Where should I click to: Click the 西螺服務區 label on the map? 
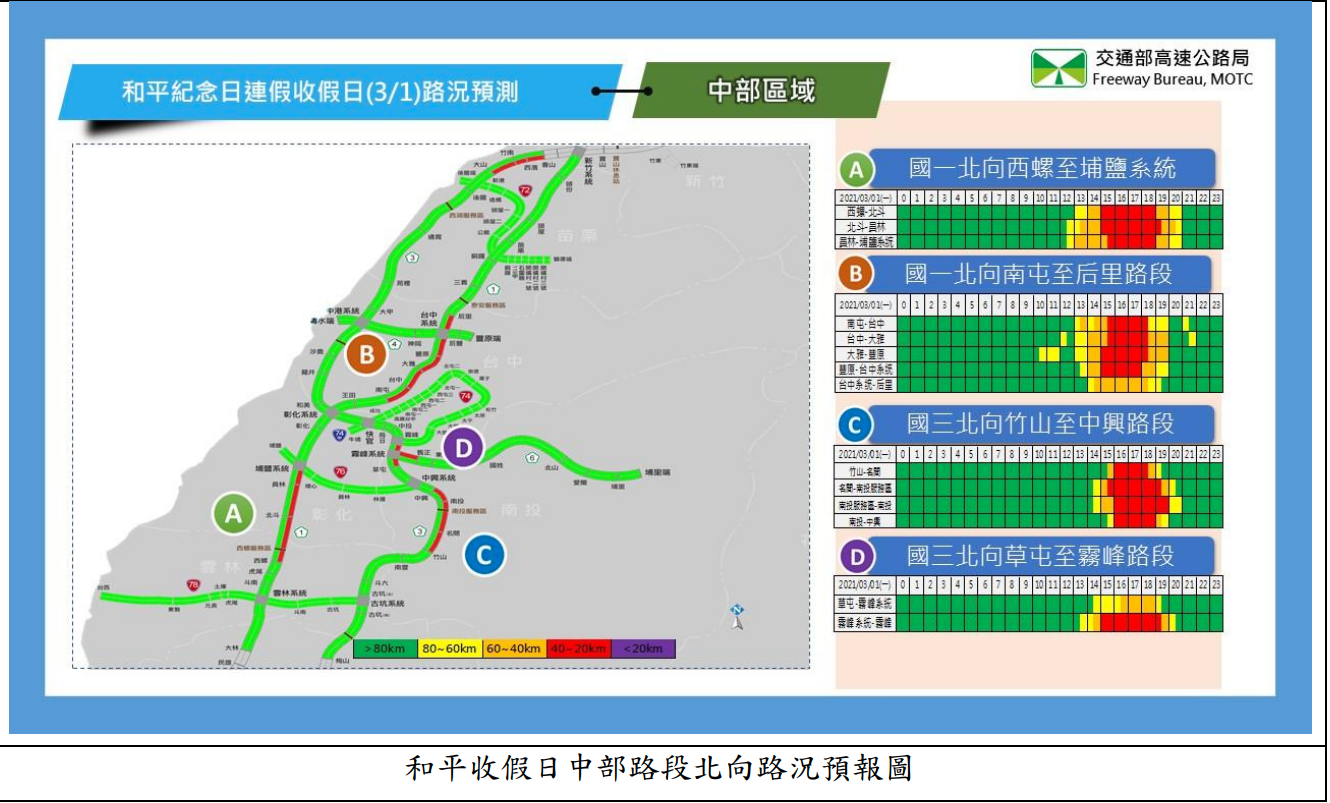pos(253,548)
